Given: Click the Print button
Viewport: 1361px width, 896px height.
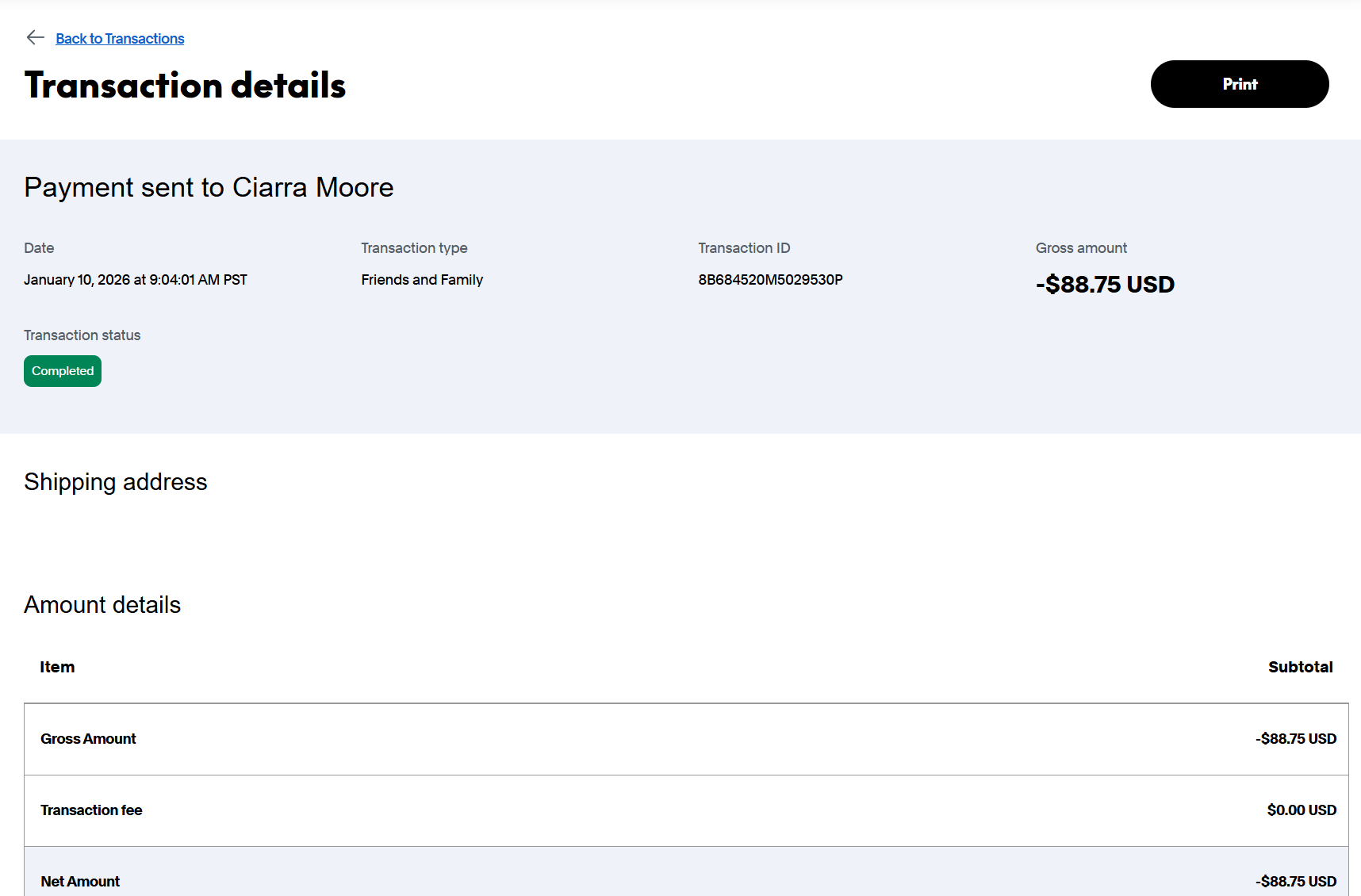Looking at the screenshot, I should pyautogui.click(x=1240, y=84).
